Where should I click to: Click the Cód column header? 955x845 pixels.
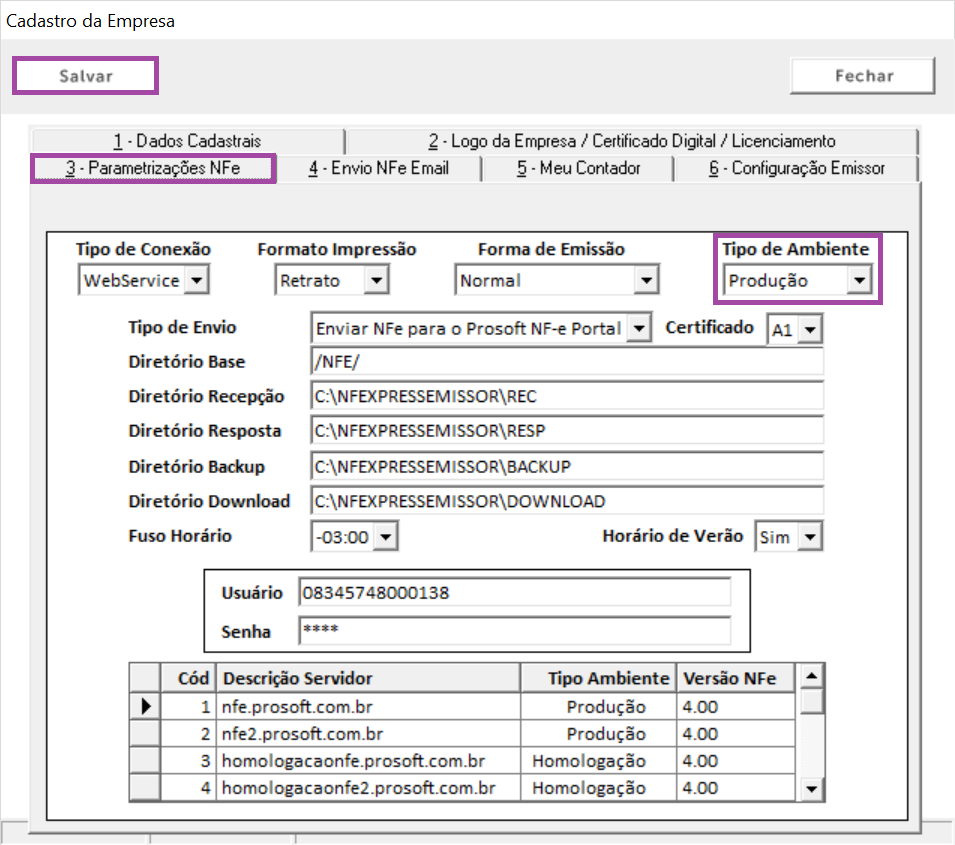pos(188,678)
